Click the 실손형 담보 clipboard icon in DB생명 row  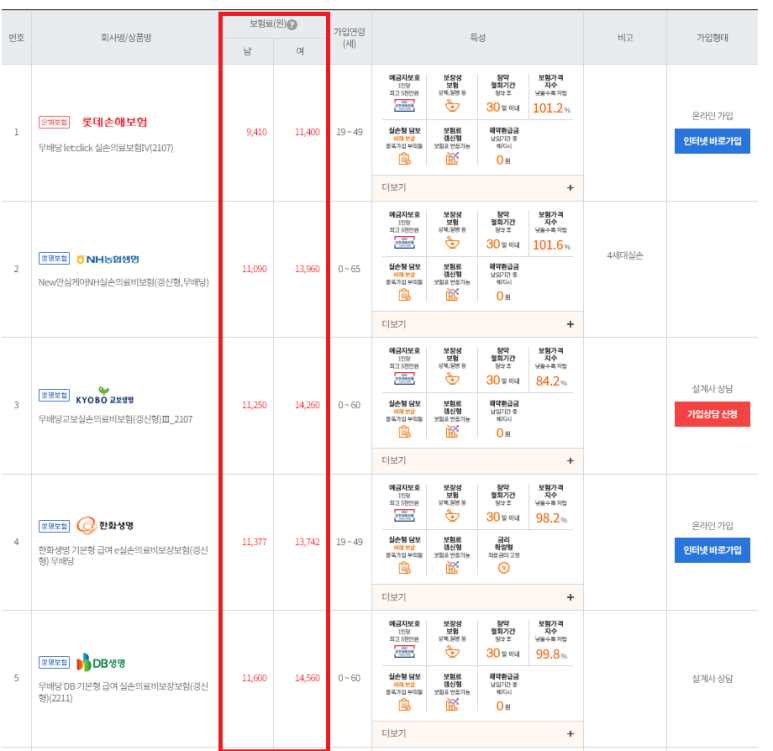404,705
